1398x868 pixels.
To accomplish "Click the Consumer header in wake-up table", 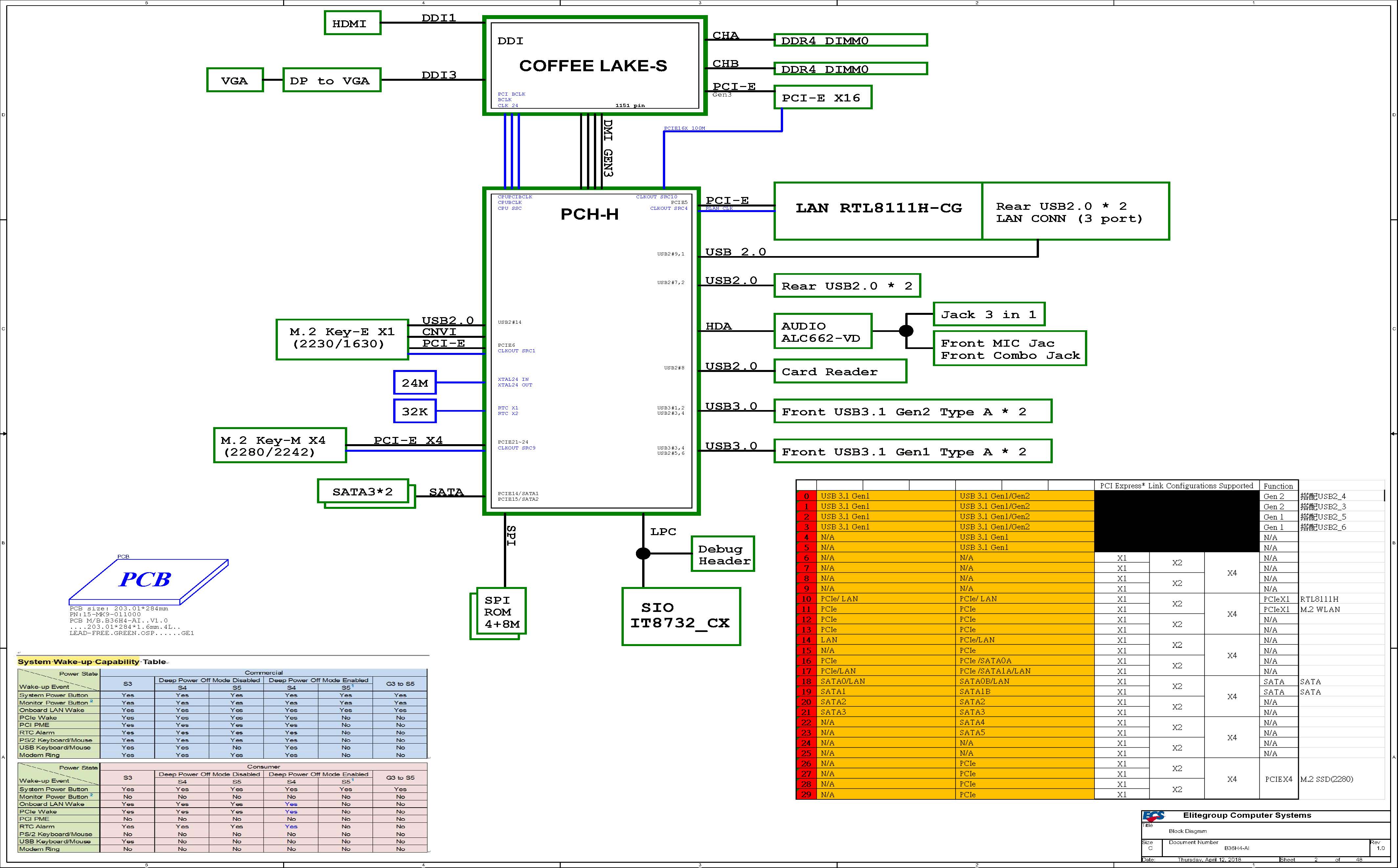I will [x=264, y=766].
